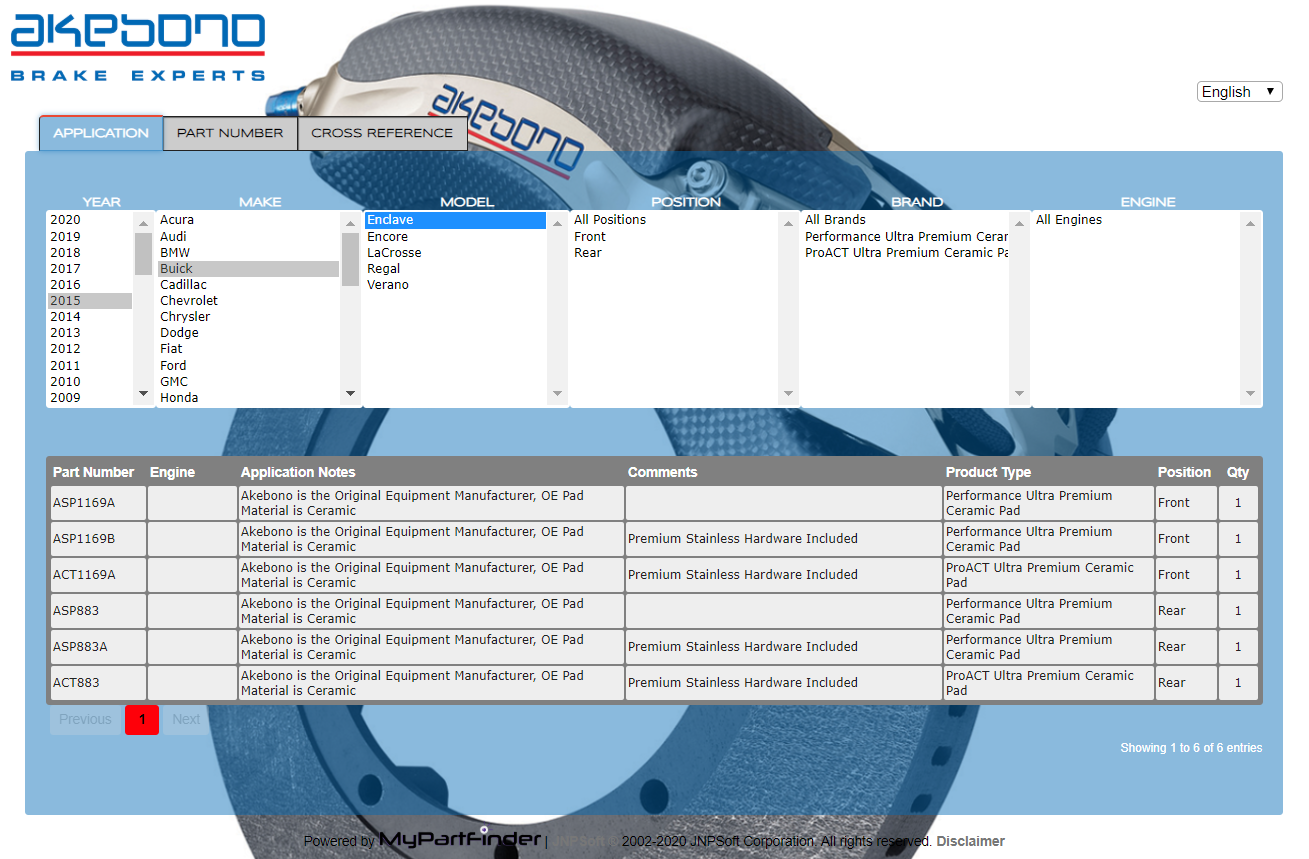
Task: Pick Front in the Position list
Action: (674, 237)
